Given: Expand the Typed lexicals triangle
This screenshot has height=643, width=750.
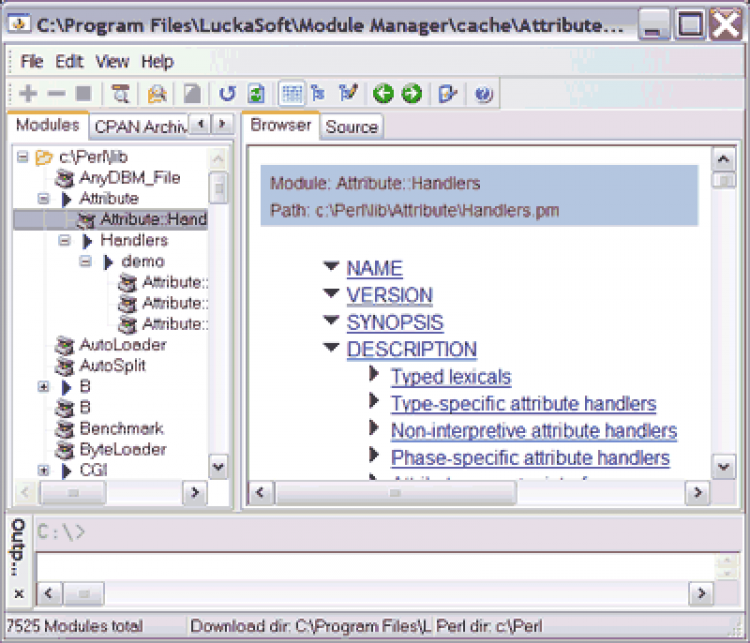Looking at the screenshot, I should (374, 374).
